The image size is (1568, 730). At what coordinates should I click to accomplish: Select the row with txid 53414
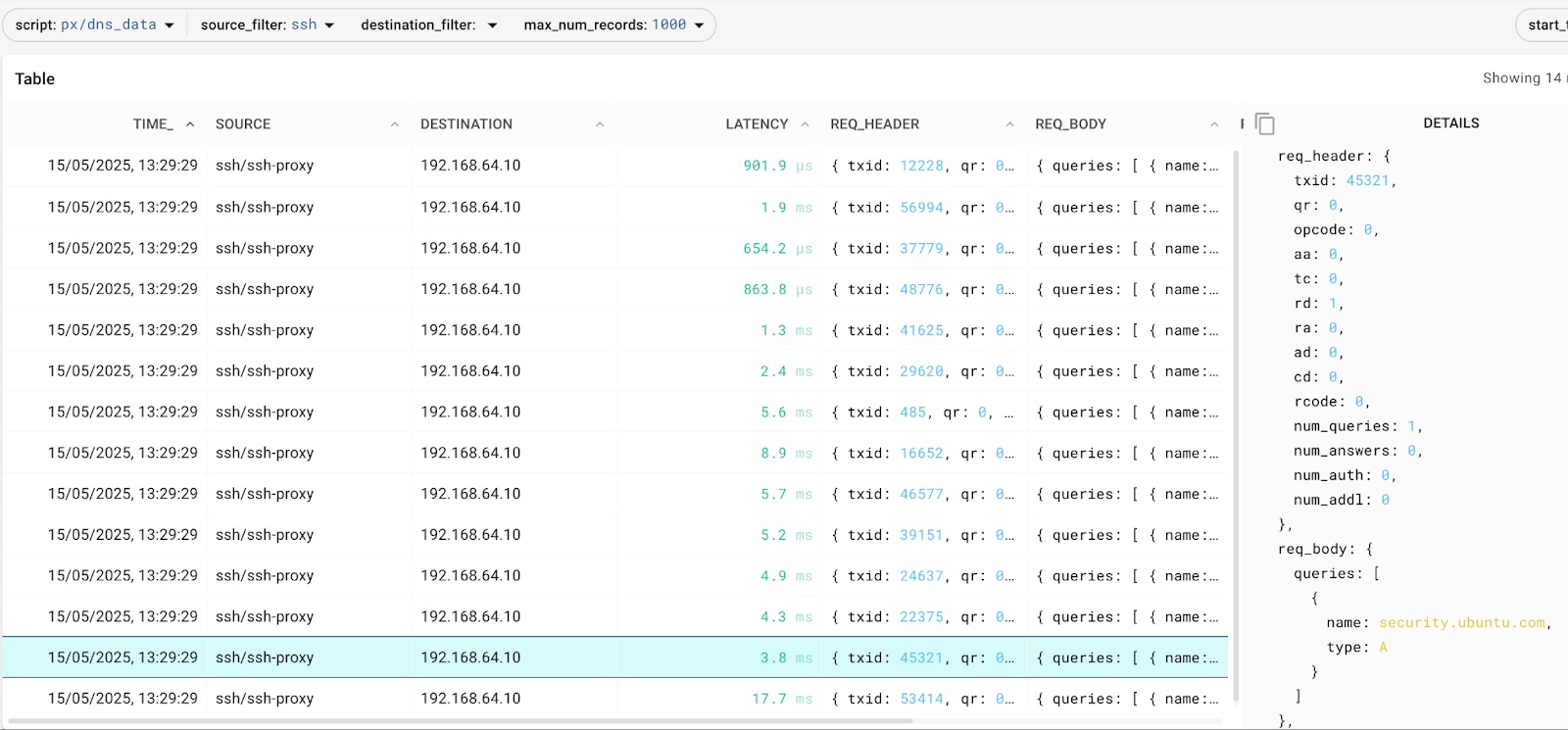[x=614, y=699]
